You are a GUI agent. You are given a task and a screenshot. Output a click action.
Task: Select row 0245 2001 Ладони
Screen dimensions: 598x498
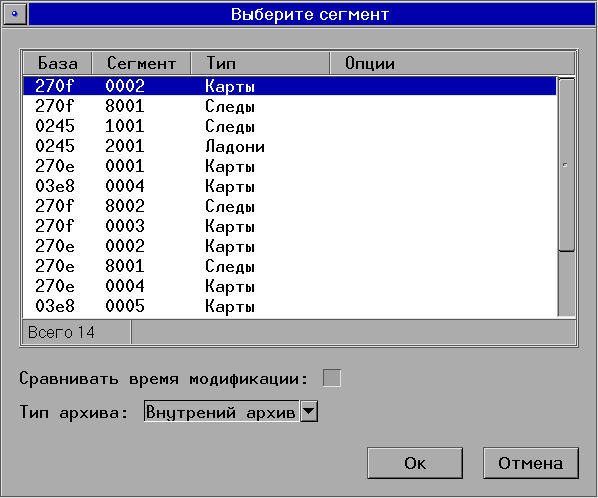pos(290,146)
